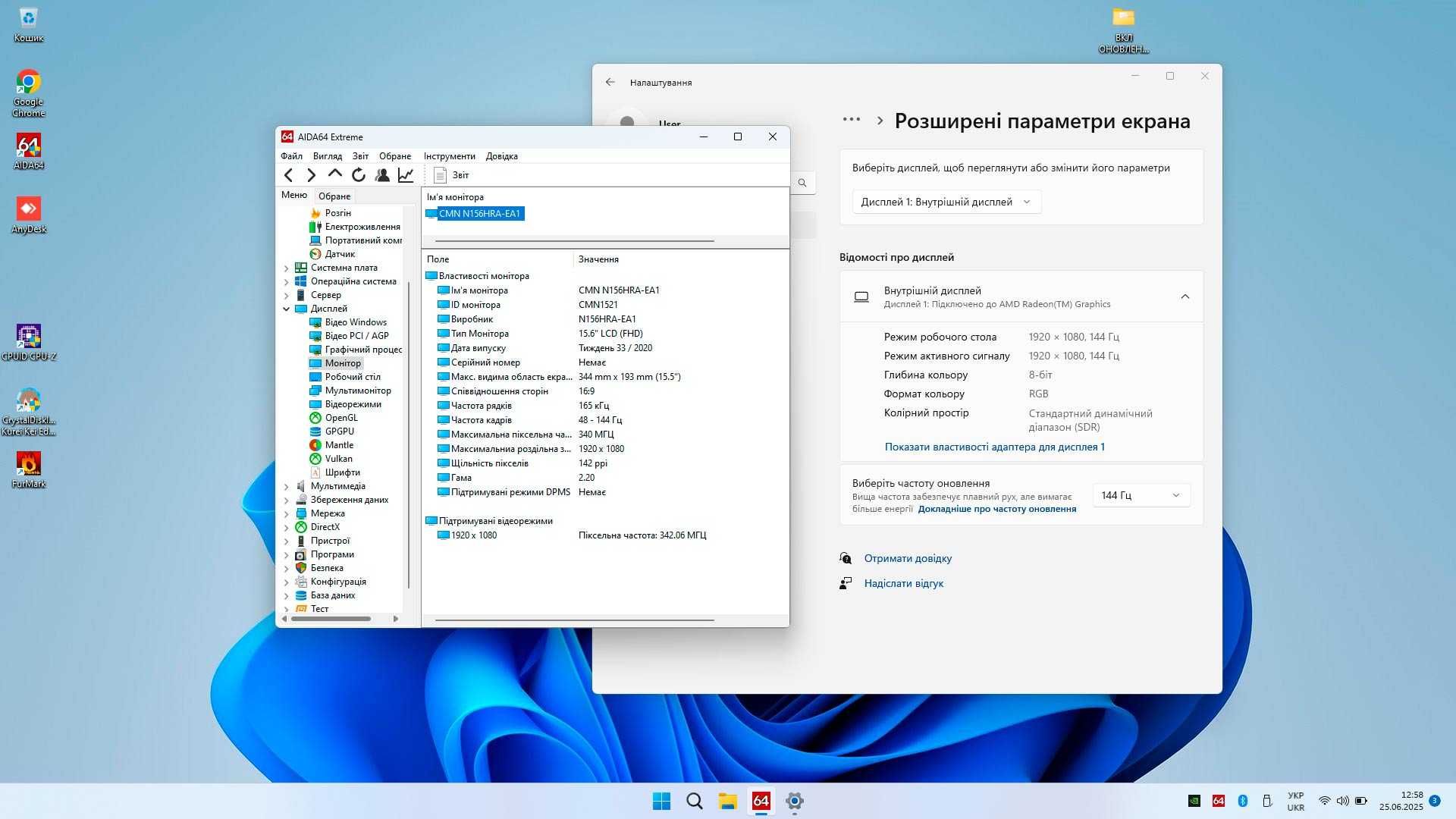Open AnyDesk desktop icon

[x=28, y=215]
